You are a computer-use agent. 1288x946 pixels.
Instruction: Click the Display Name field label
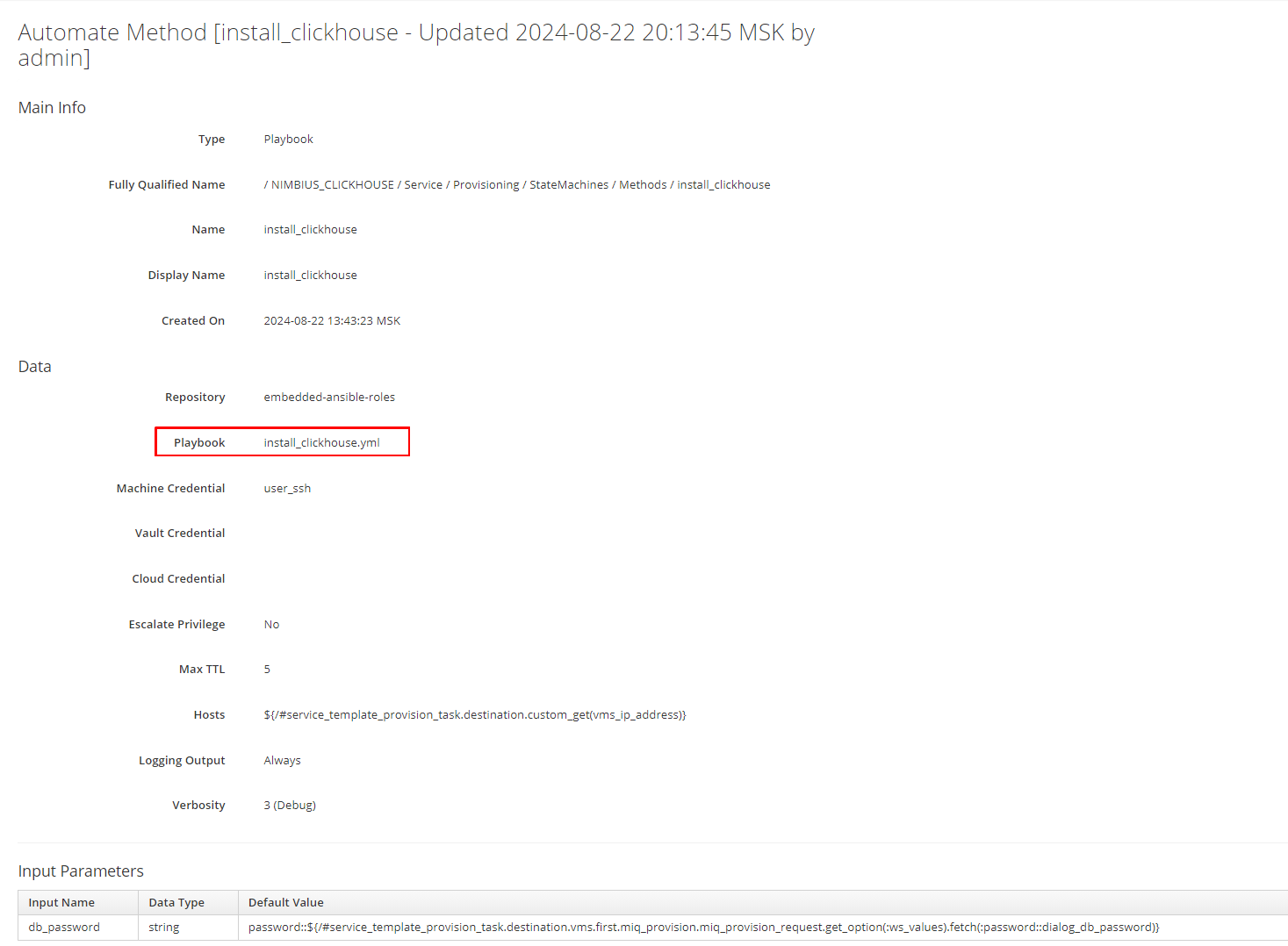coord(186,276)
